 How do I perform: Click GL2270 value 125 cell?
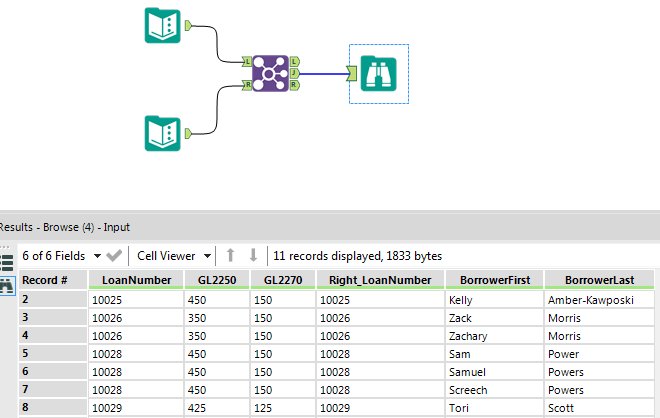coord(283,408)
